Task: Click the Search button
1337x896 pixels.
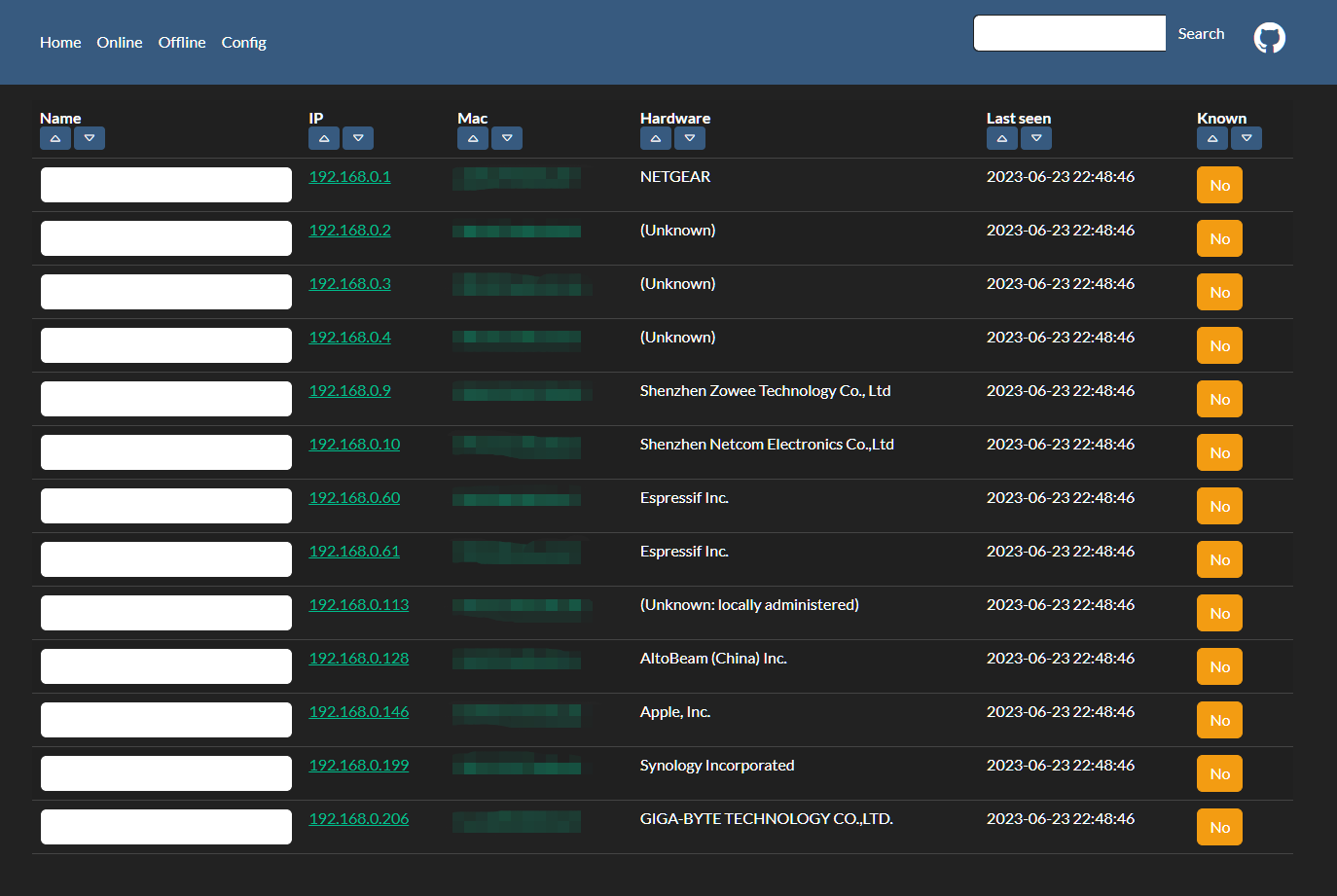Action: click(1201, 34)
